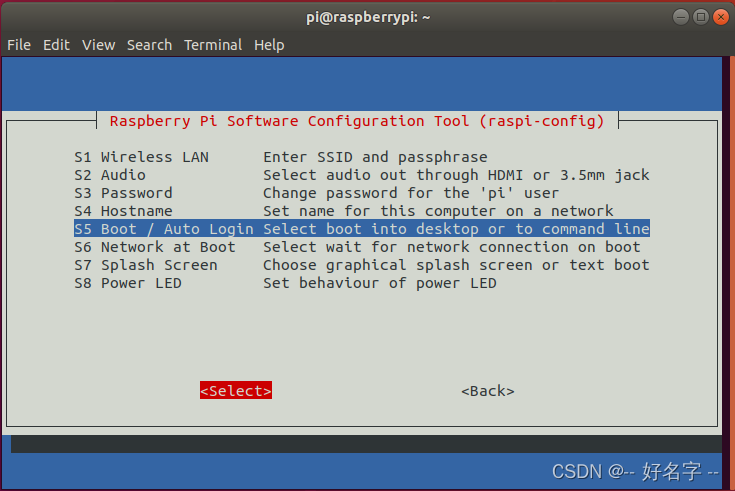Click 'Set behaviour of power LED' description
The width and height of the screenshot is (735, 491).
380,283
